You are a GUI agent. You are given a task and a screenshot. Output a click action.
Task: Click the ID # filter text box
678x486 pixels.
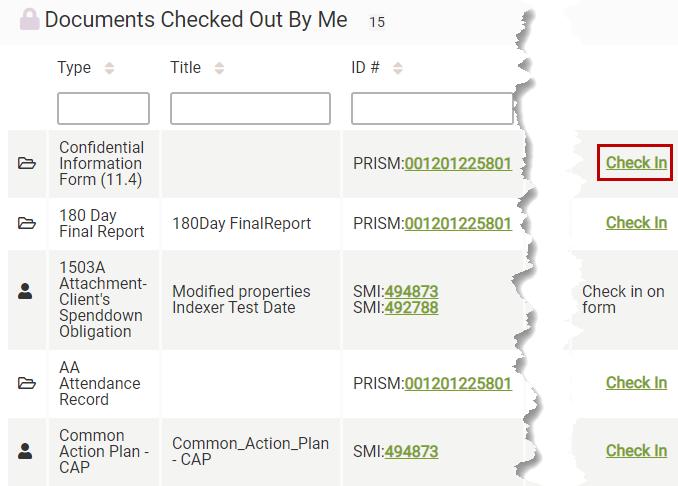click(x=432, y=108)
